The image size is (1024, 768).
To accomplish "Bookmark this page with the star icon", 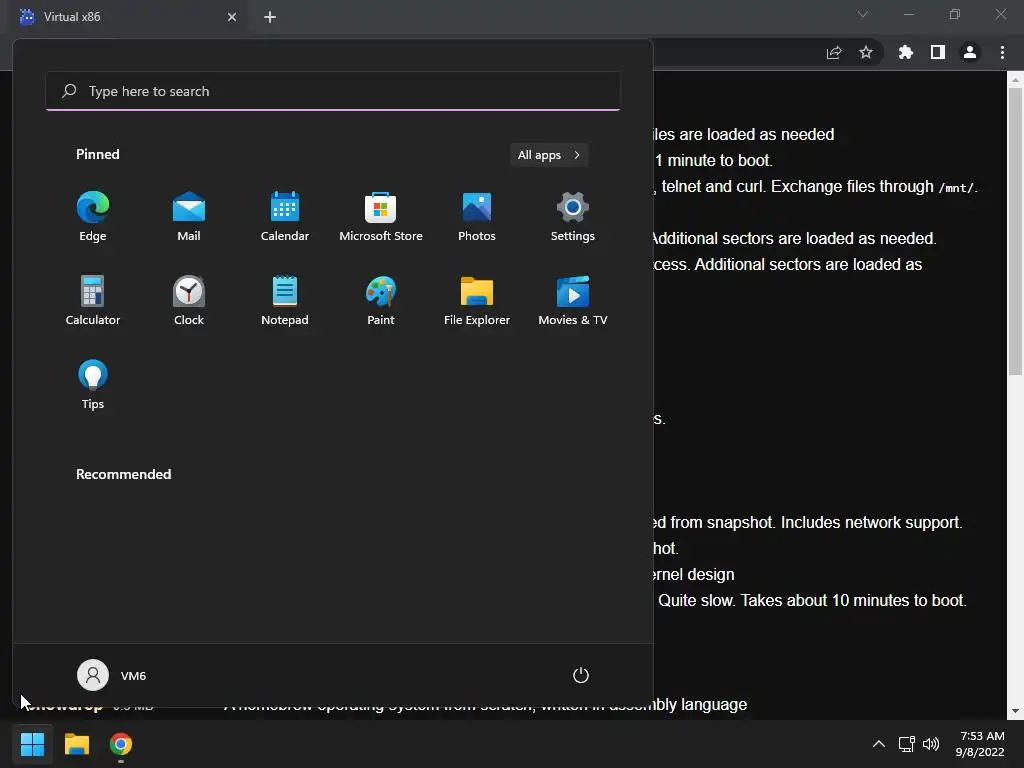I will 866,52.
